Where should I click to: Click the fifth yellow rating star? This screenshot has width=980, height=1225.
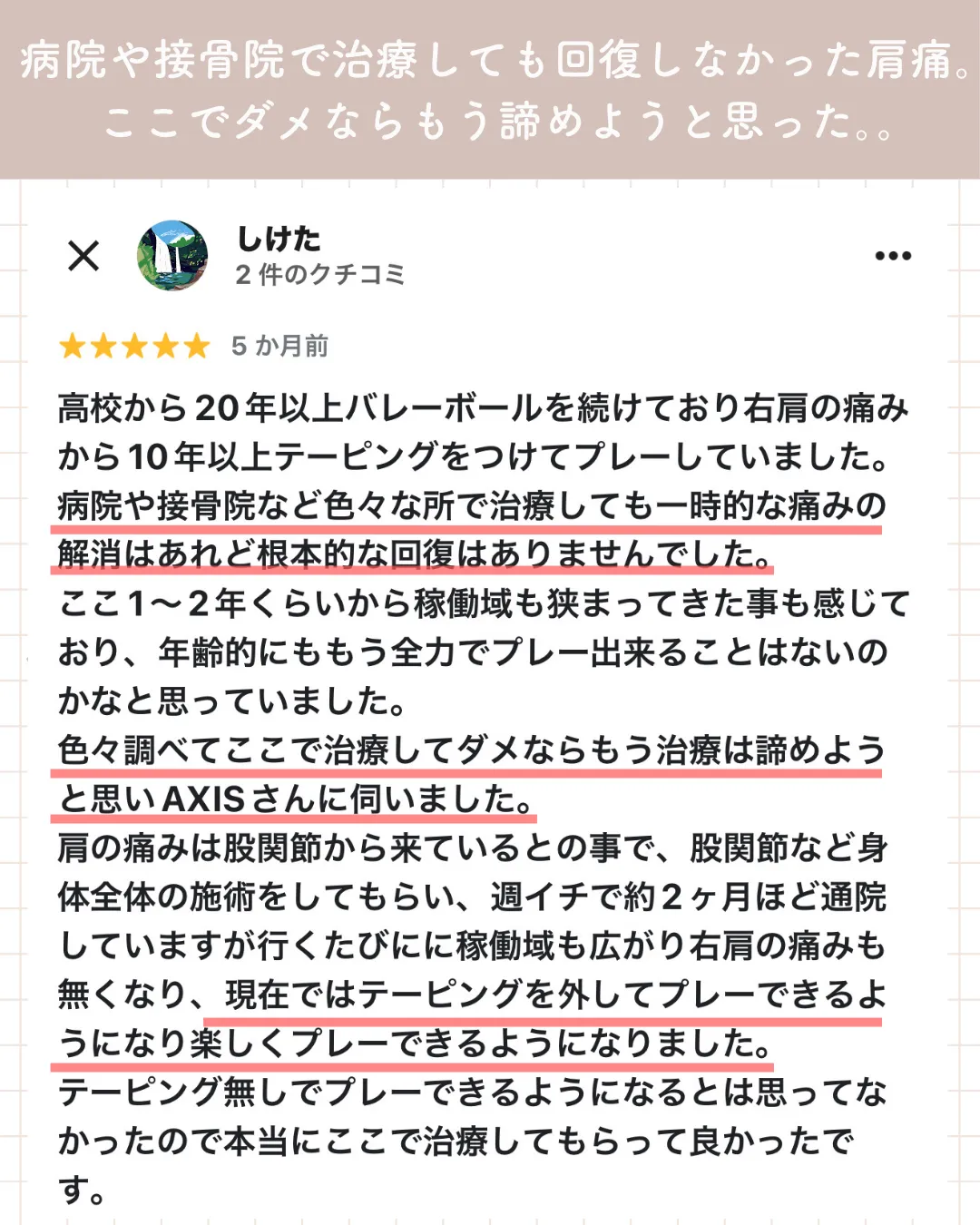click(196, 346)
